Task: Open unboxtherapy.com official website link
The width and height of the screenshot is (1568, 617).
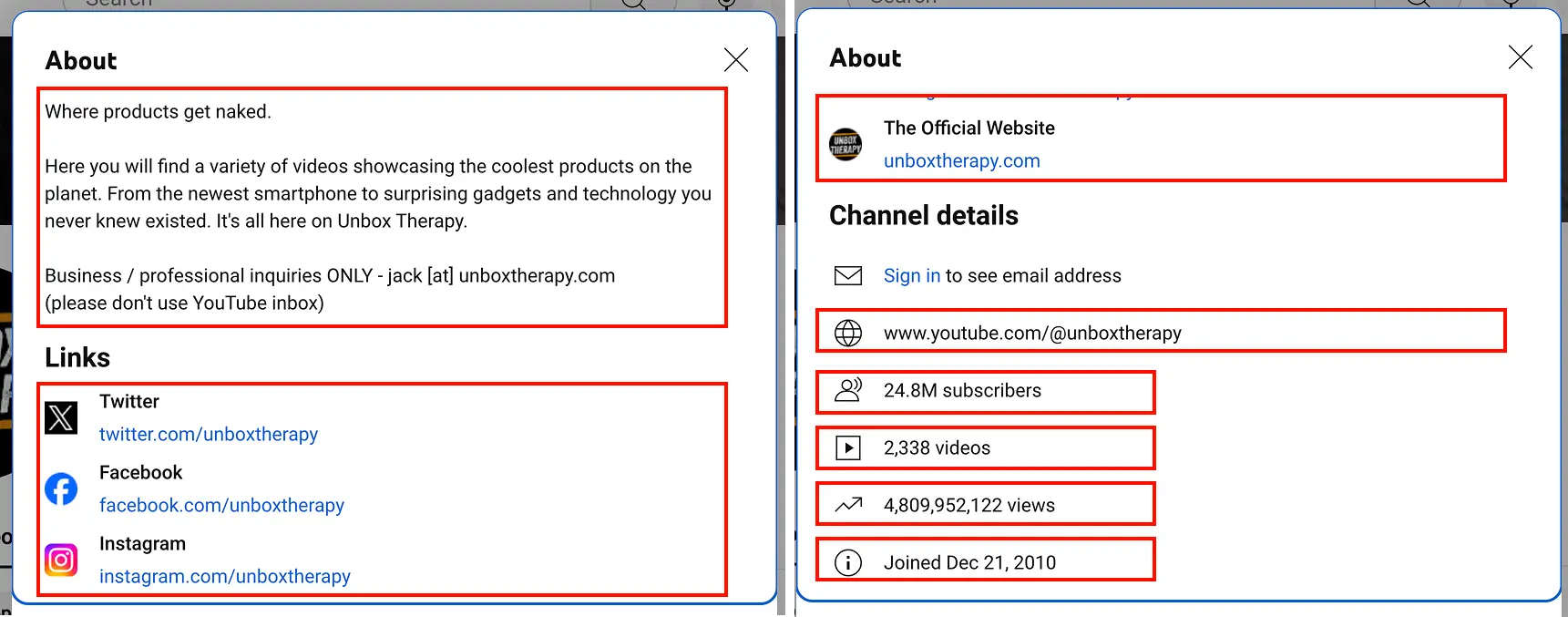Action: (962, 160)
